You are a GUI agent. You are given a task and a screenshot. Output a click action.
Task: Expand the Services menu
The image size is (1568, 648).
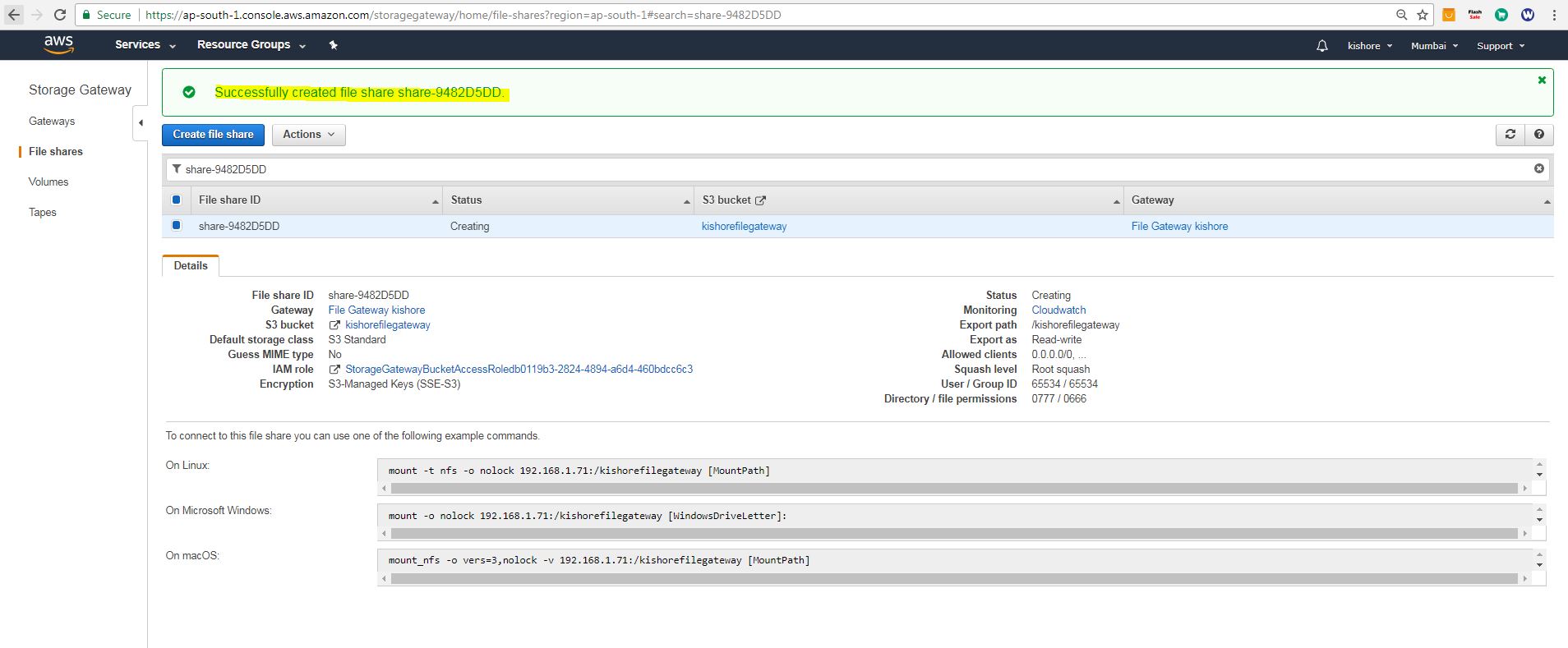pos(145,45)
